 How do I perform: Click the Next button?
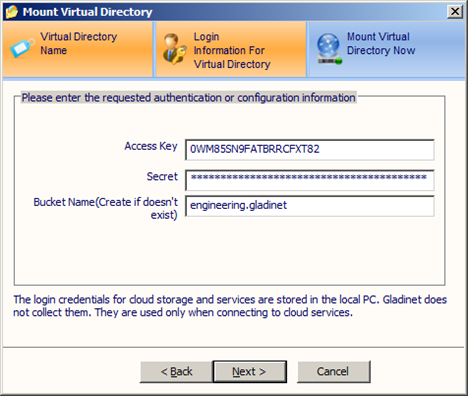pyautogui.click(x=249, y=371)
